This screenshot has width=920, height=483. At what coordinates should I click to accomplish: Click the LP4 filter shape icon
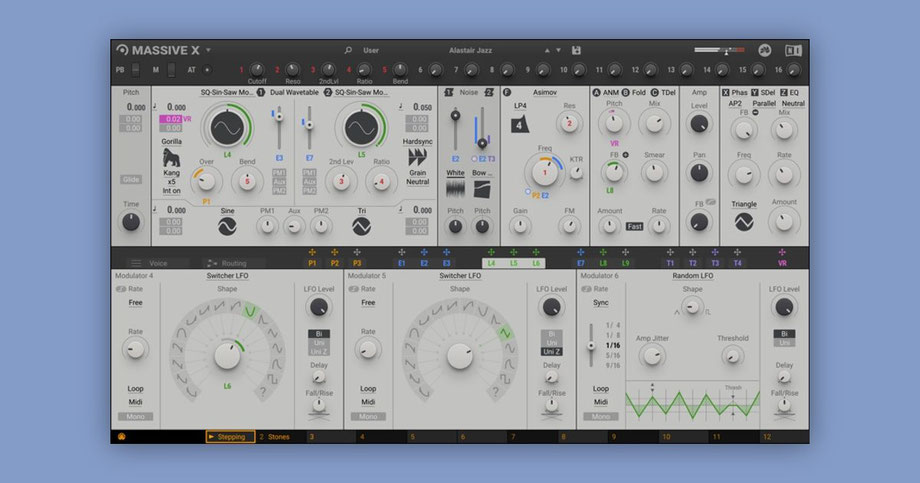(520, 124)
